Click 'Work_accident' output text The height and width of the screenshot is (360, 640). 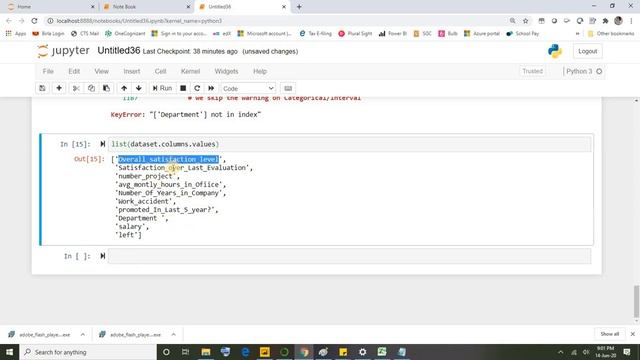[144, 201]
